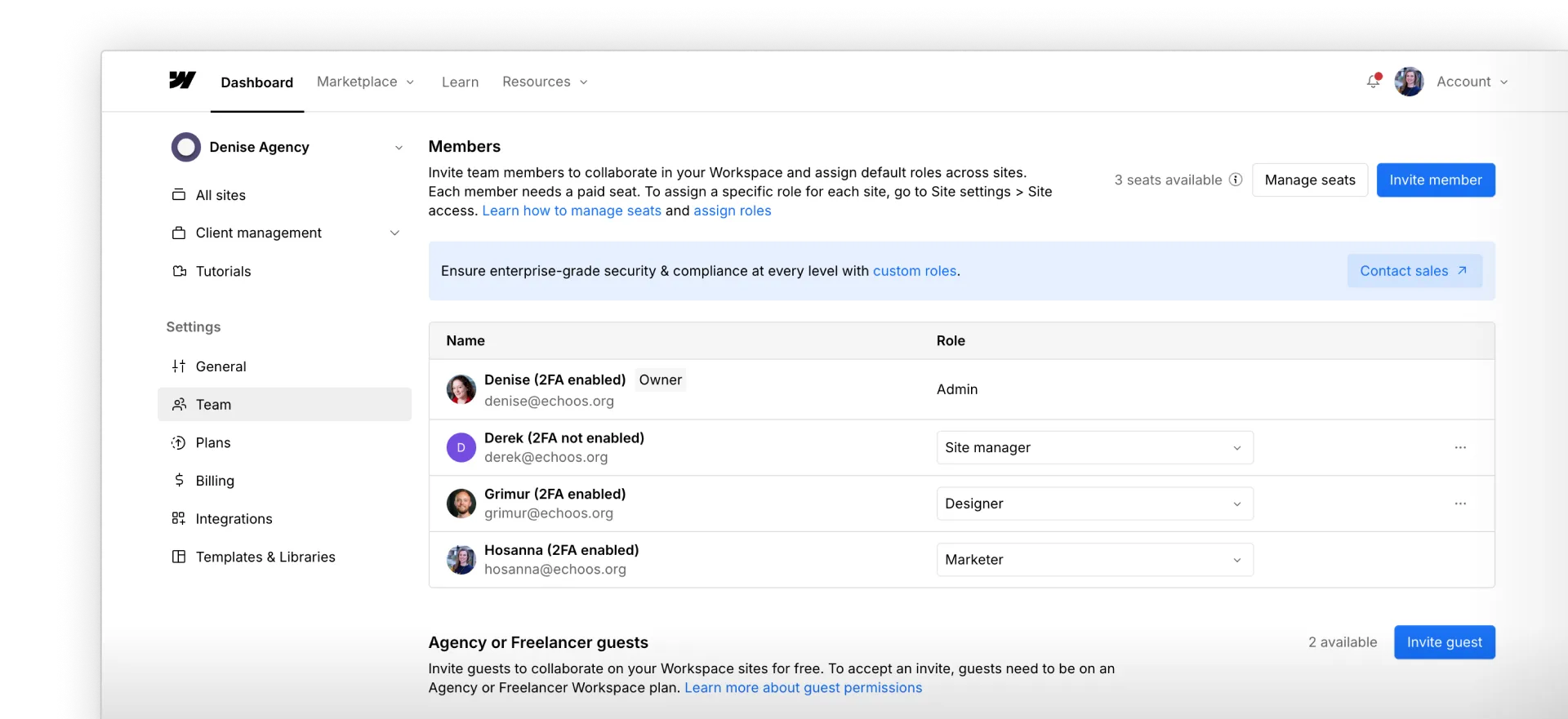Open the assign roles link
The image size is (1568, 719).
click(733, 211)
